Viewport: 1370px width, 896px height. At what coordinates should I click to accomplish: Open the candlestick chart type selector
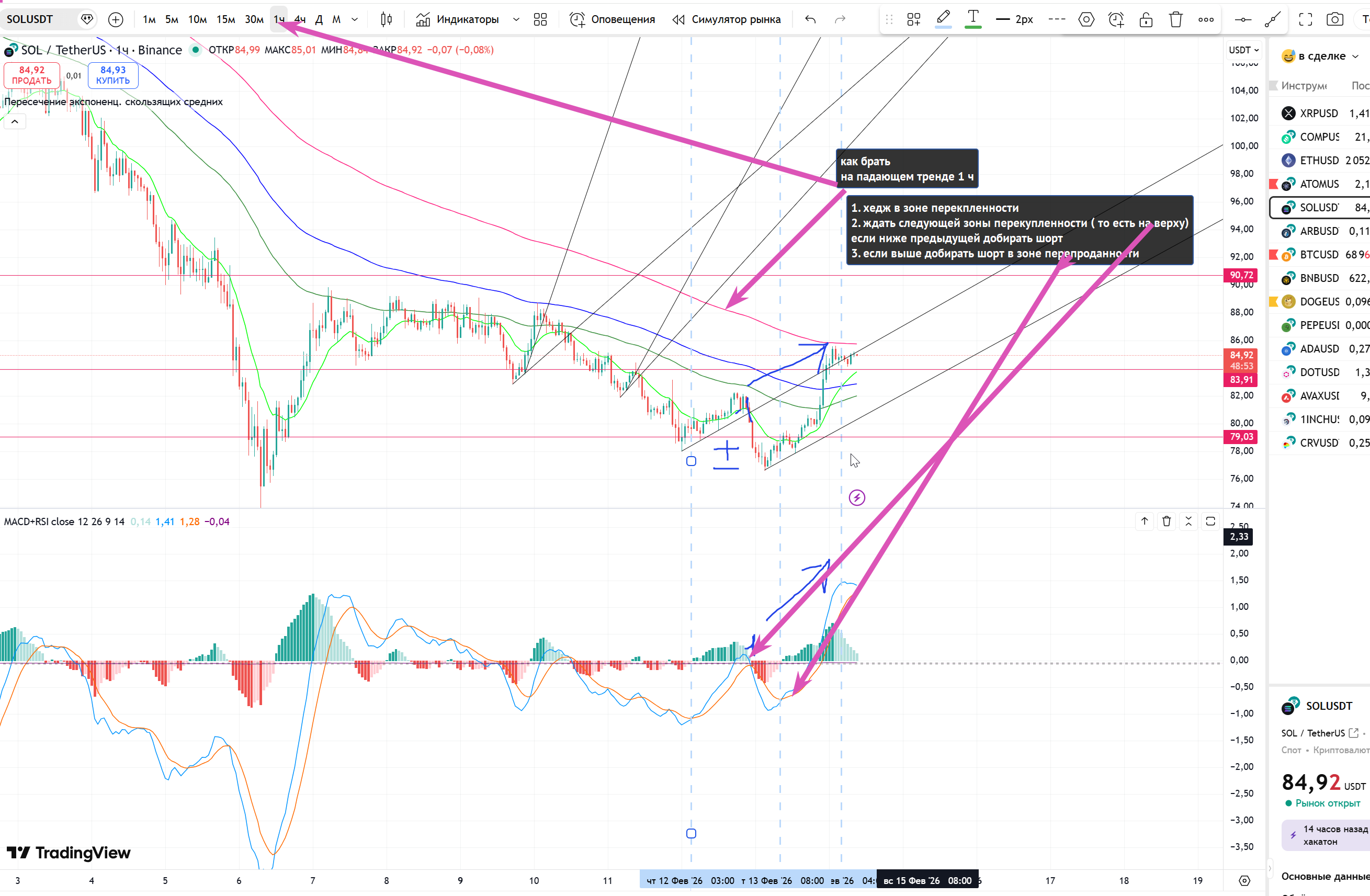[x=386, y=19]
